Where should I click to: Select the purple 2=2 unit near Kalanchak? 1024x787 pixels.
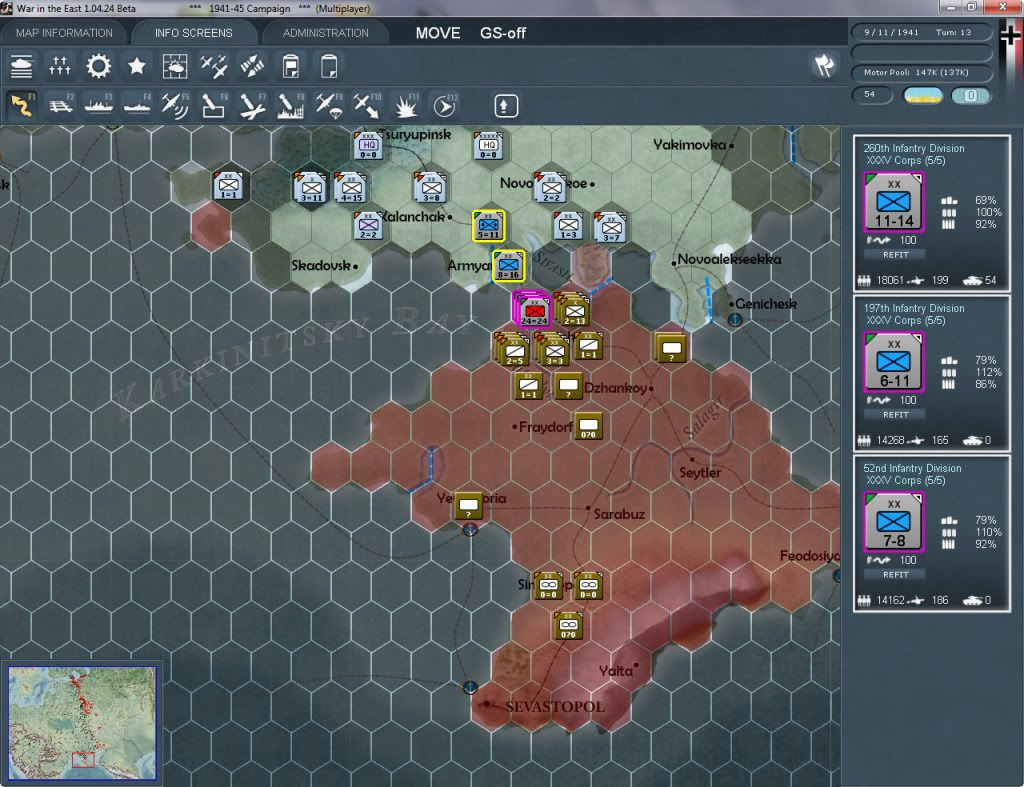[368, 226]
